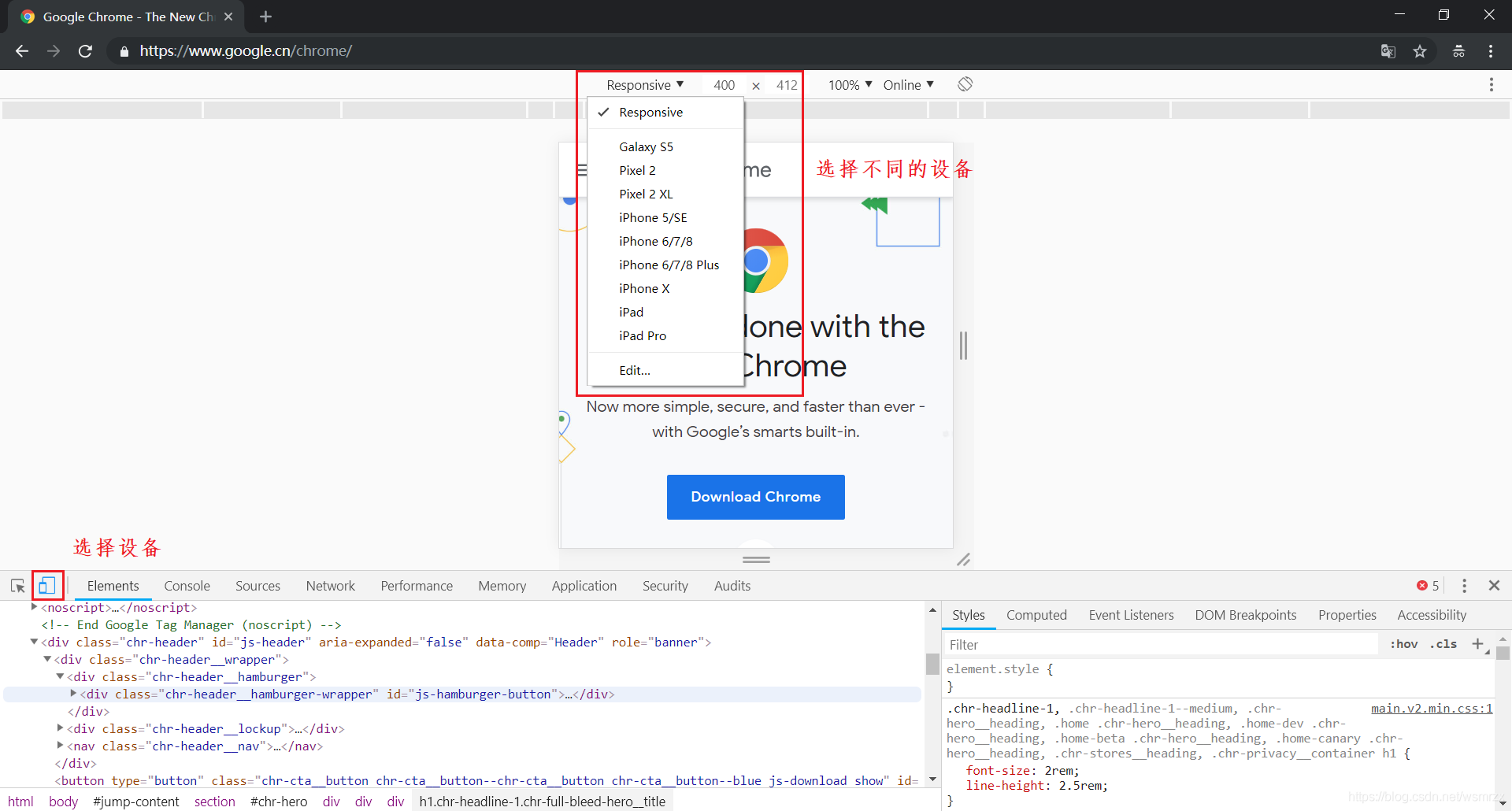Expand the noscript node

tap(34, 607)
